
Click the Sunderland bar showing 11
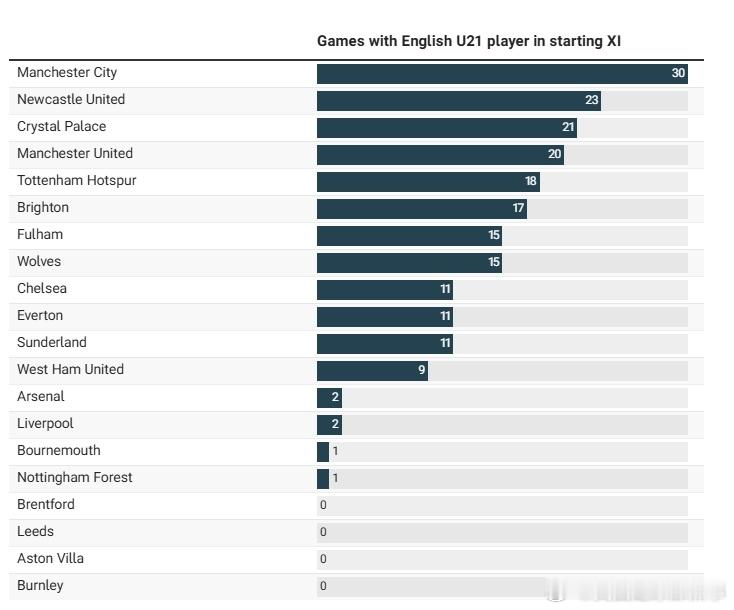[x=385, y=344]
